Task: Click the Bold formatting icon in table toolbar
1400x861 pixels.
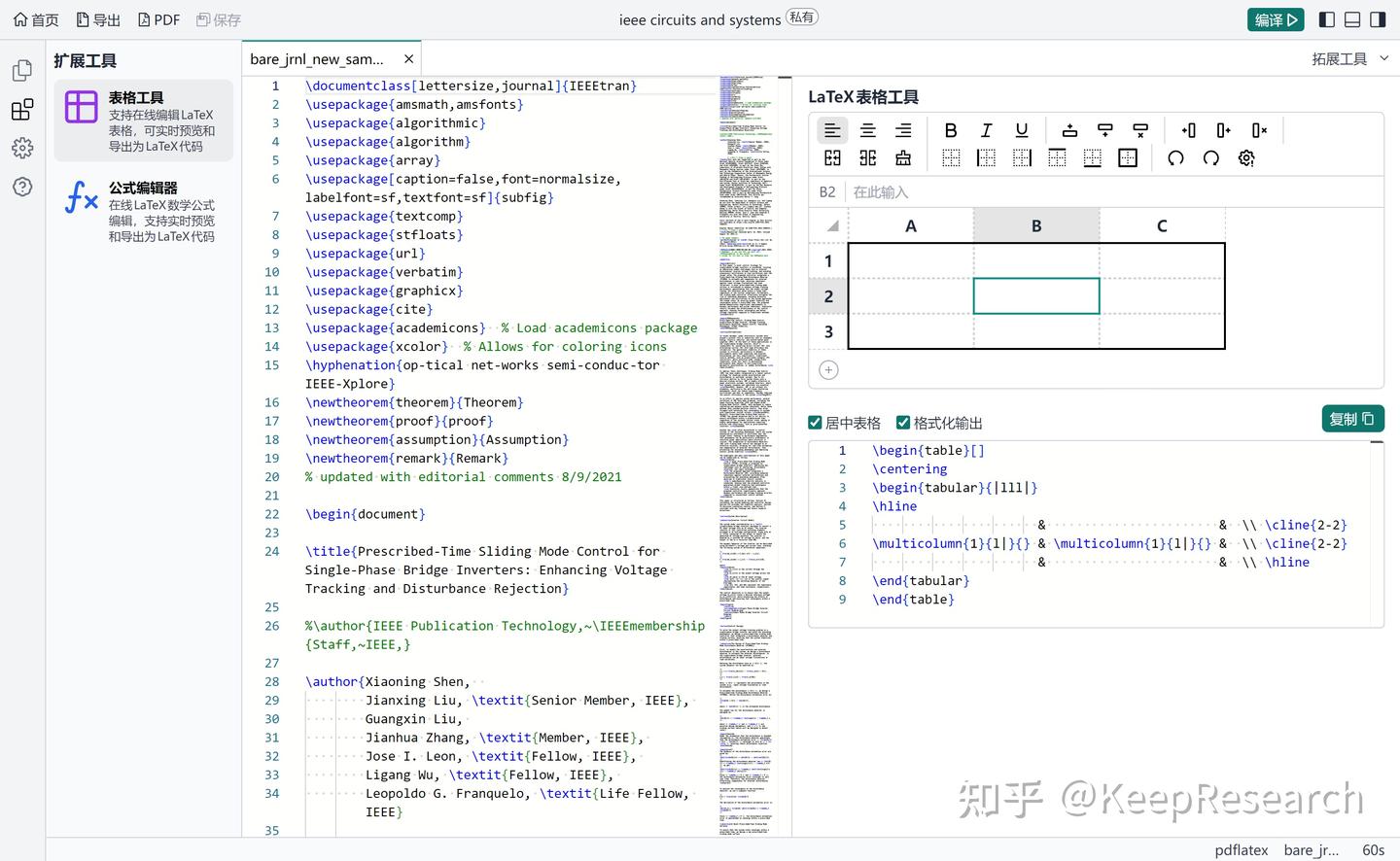Action: (951, 130)
